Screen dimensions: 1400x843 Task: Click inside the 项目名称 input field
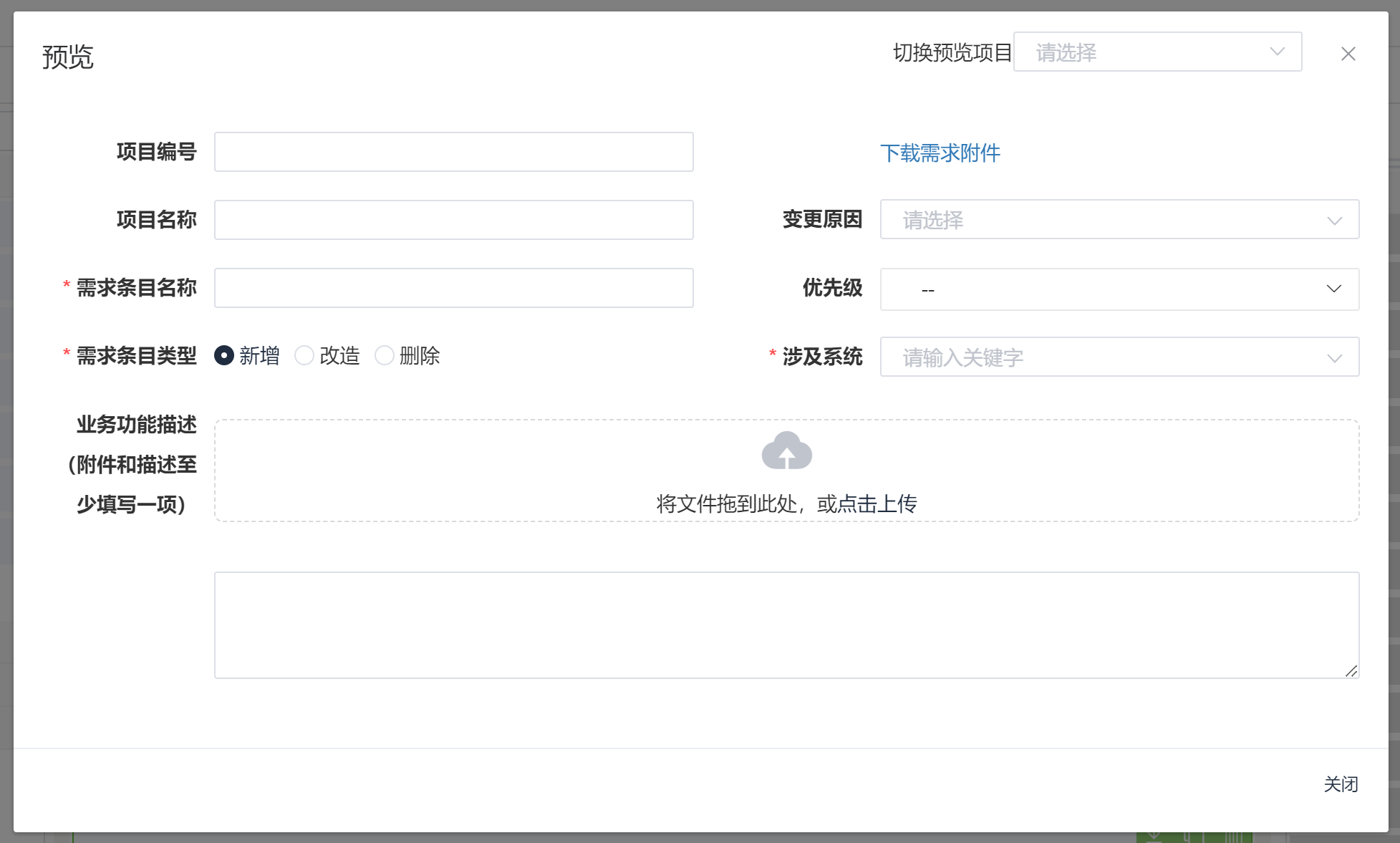453,220
